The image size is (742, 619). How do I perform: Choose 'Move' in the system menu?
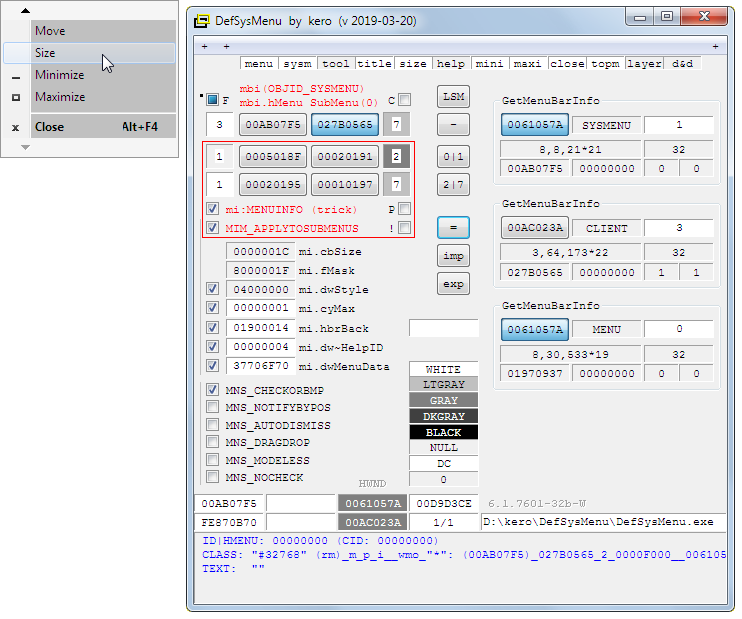click(50, 31)
